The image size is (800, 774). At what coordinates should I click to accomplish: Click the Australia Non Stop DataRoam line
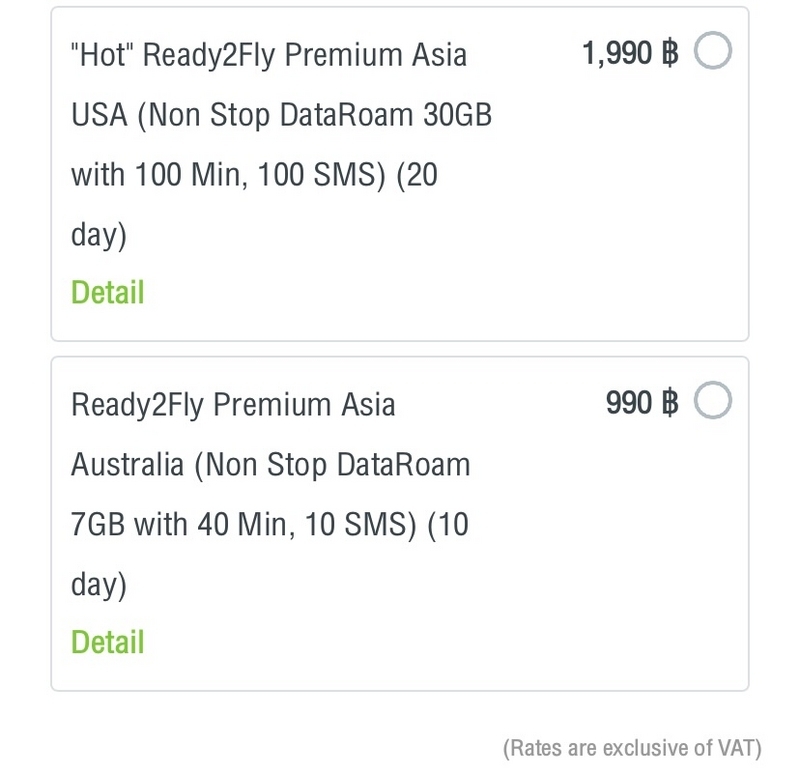[x=270, y=465]
